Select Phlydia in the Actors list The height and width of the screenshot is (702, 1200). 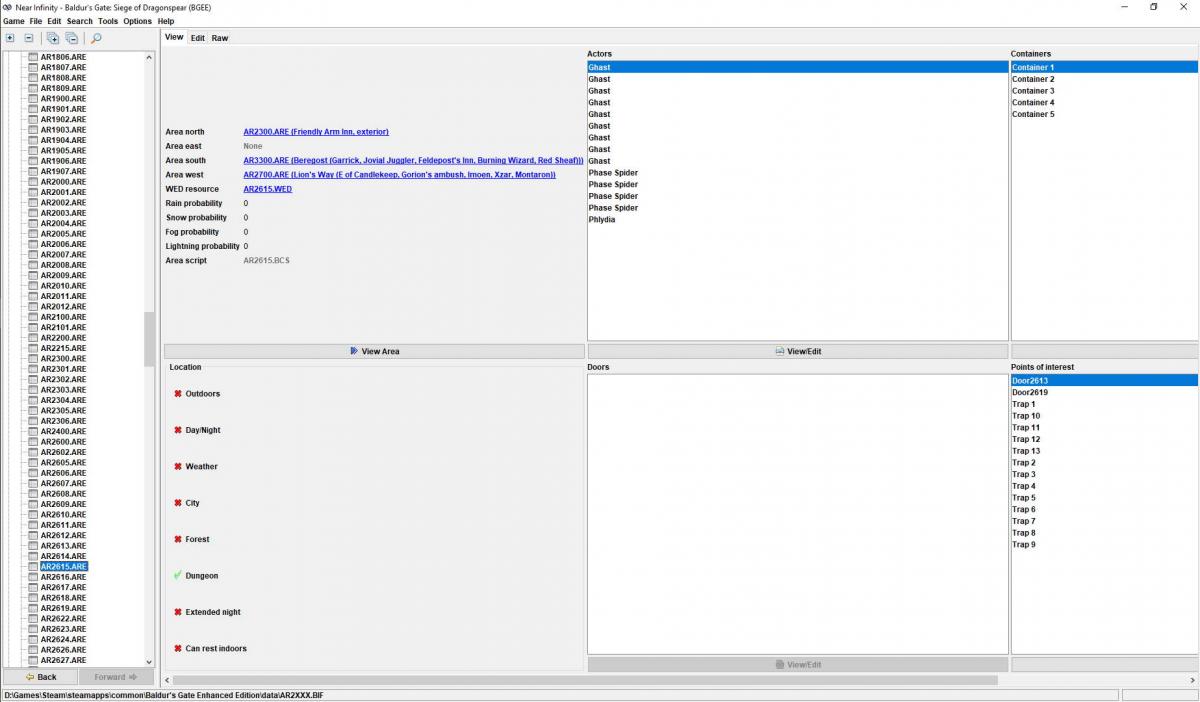[x=798, y=220]
